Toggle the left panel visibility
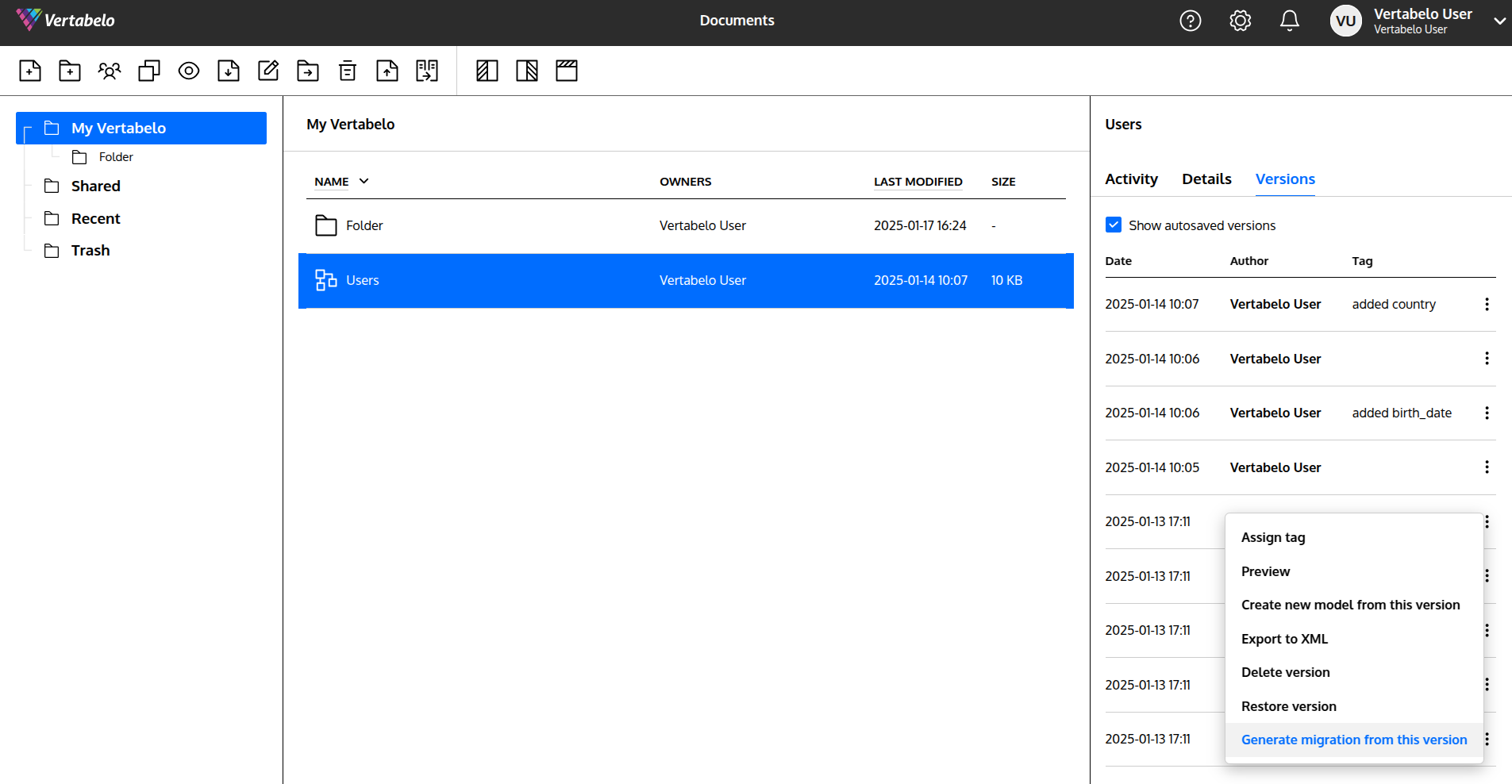Screen dimensions: 1512x784 point(487,70)
